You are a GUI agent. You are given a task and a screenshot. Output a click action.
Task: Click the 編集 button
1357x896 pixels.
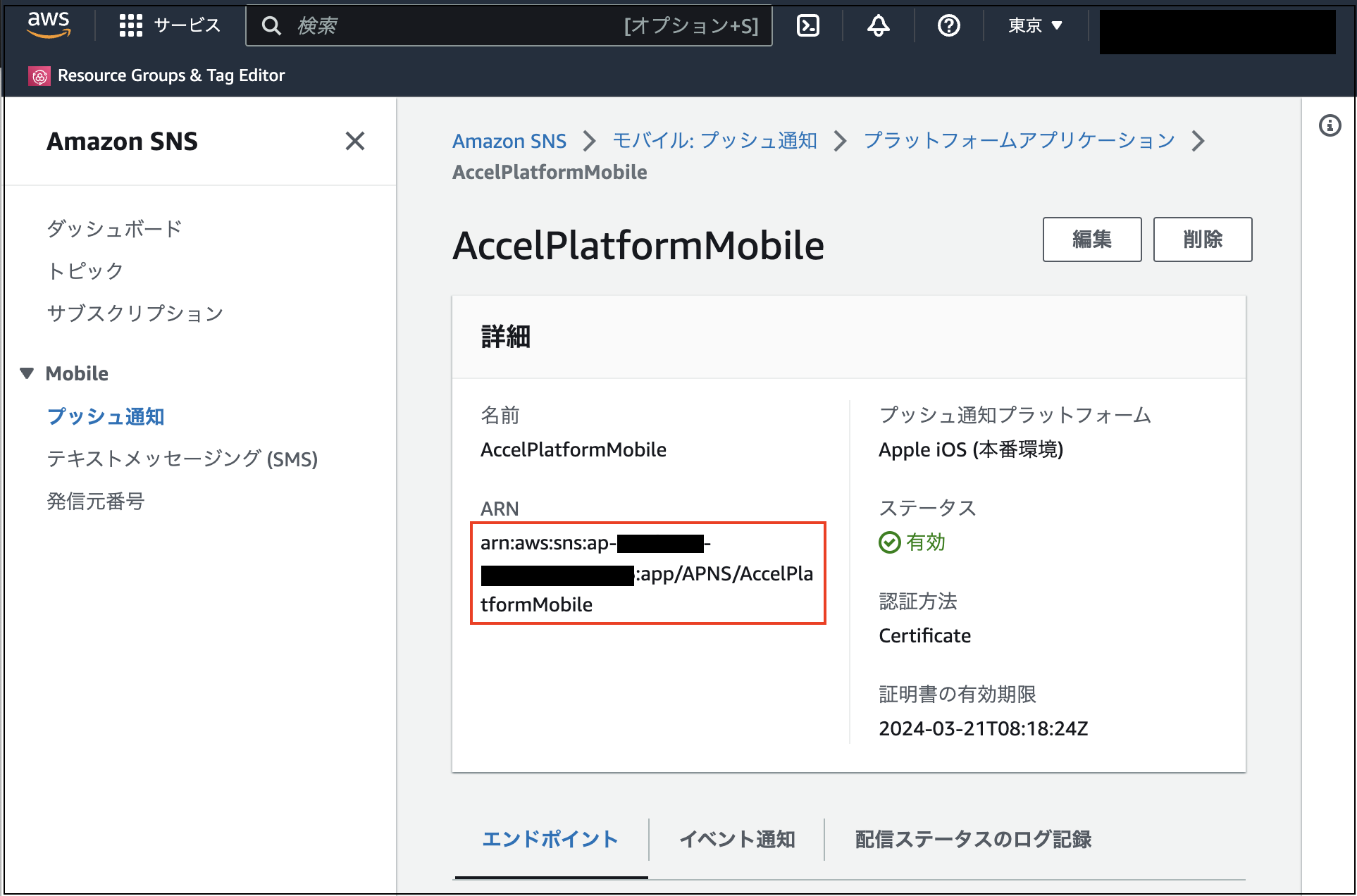pos(1091,239)
